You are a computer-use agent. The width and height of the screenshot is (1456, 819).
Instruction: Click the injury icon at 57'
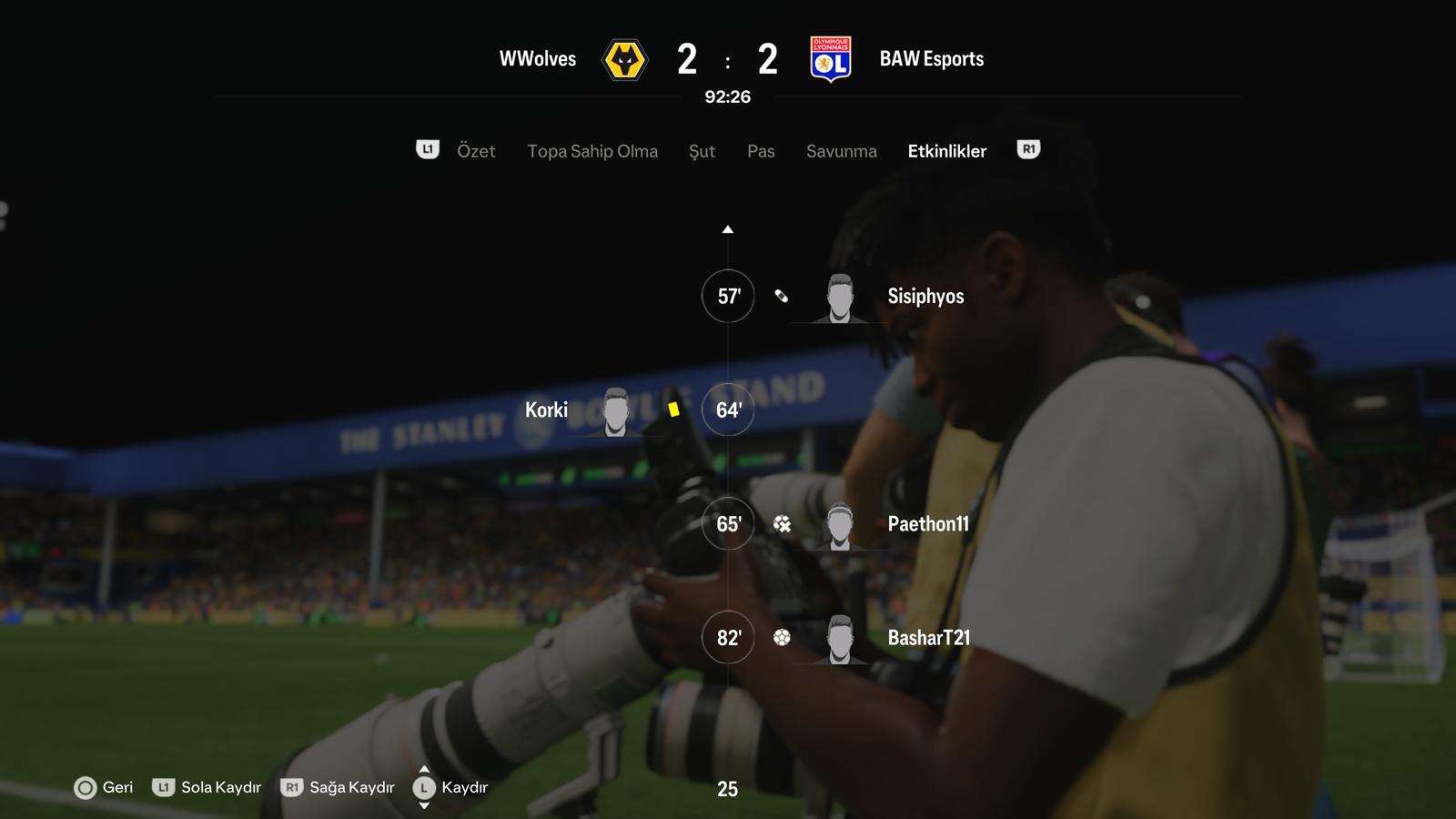tap(782, 296)
